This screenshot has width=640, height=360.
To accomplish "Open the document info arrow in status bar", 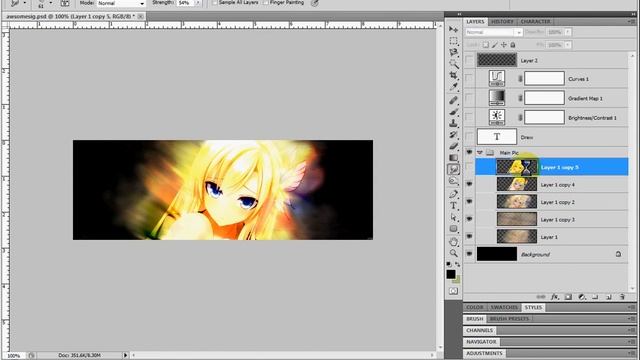I will pos(125,355).
